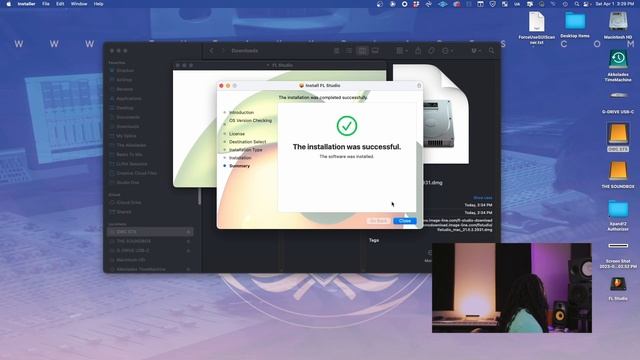640x360 pixels.
Task: Open the Finder group-by dropdown
Action: click(402, 51)
